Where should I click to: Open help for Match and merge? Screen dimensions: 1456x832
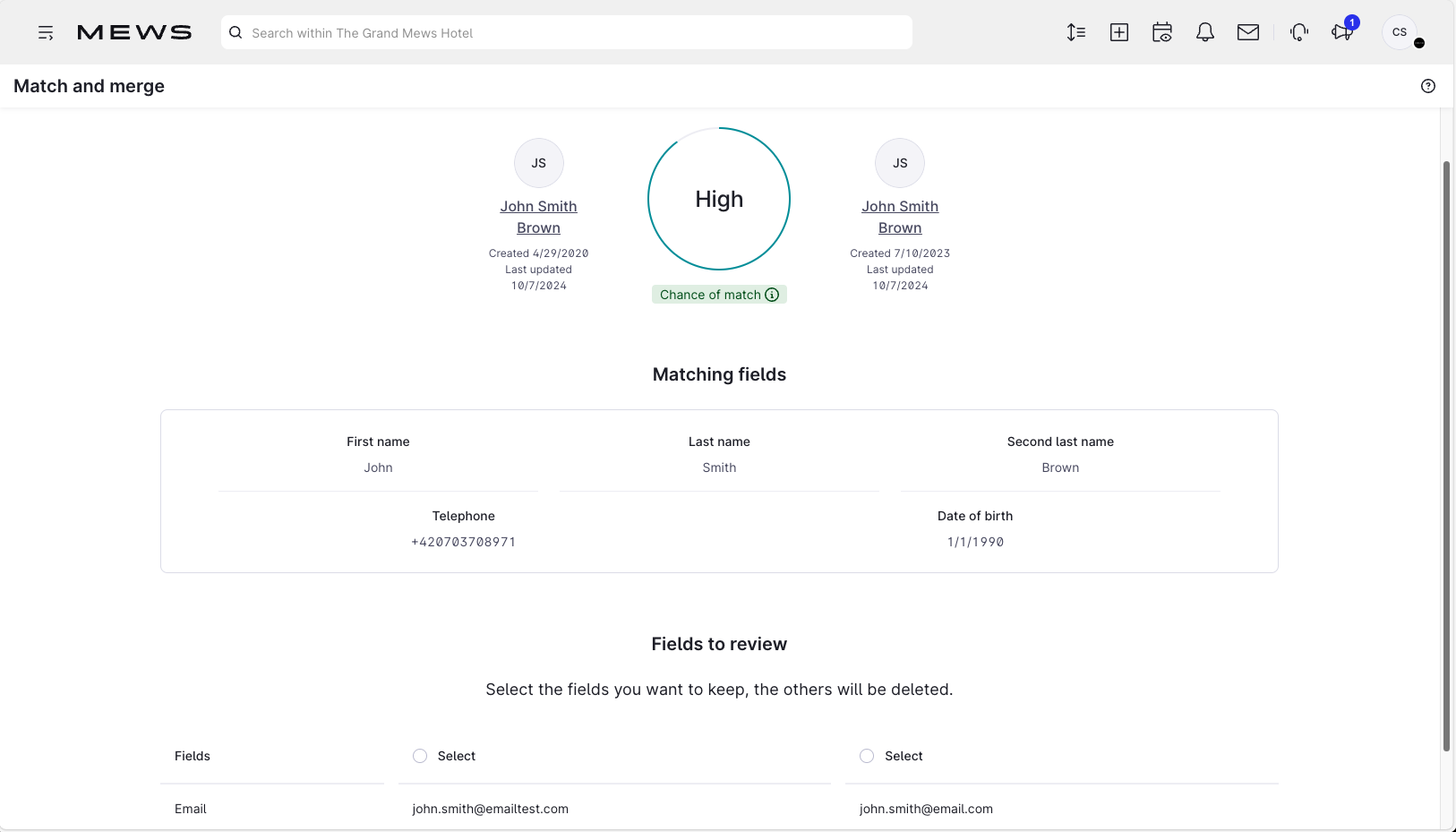(x=1427, y=86)
